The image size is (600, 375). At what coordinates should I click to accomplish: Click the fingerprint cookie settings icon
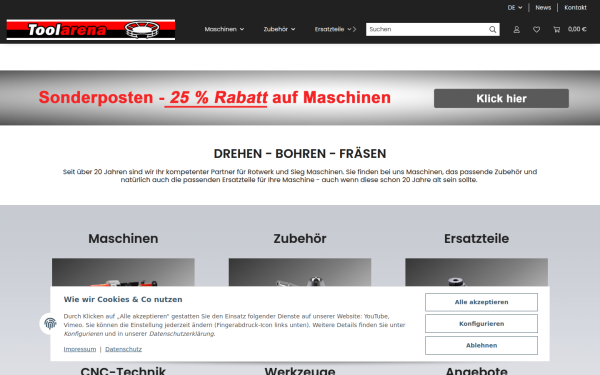coord(50,324)
